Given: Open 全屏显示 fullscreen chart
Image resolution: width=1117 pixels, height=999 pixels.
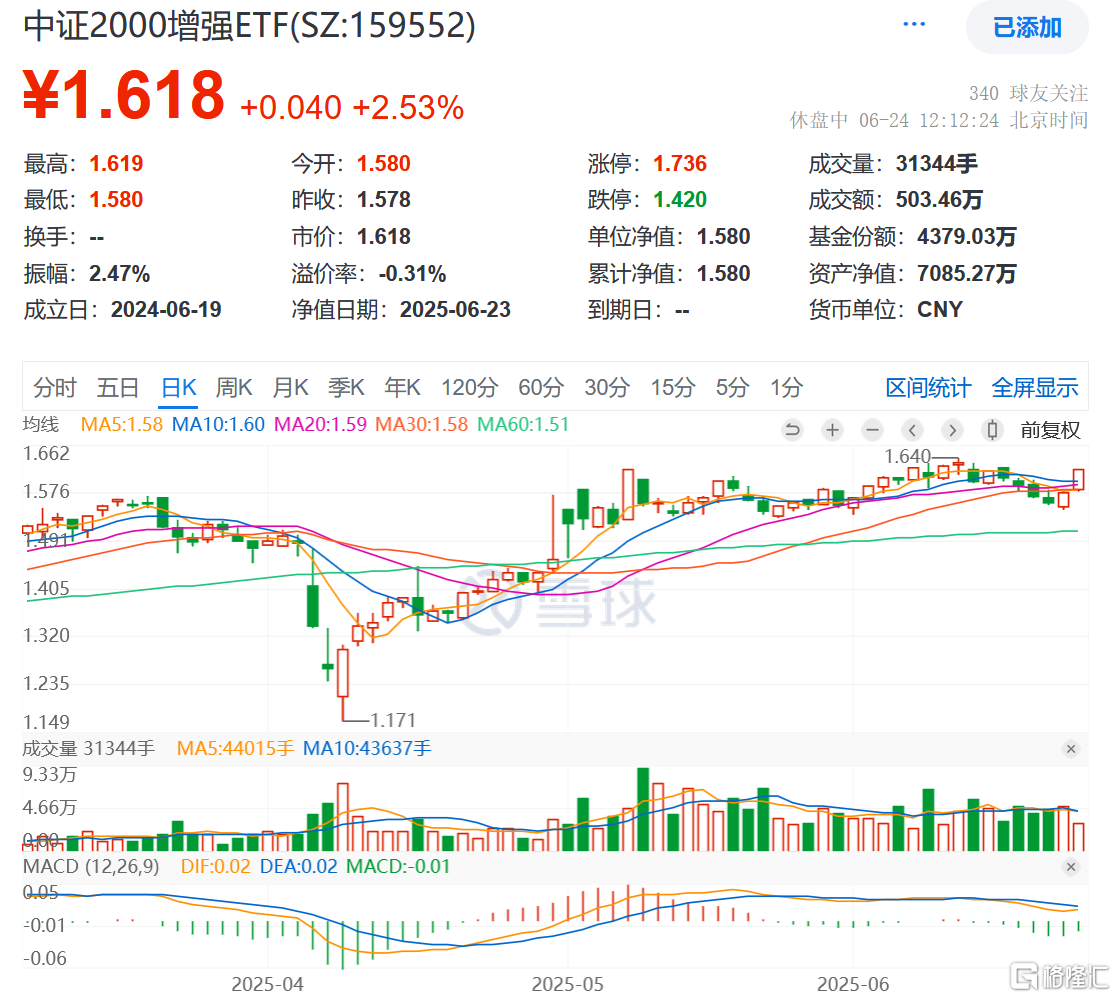Looking at the screenshot, I should (x=1035, y=388).
